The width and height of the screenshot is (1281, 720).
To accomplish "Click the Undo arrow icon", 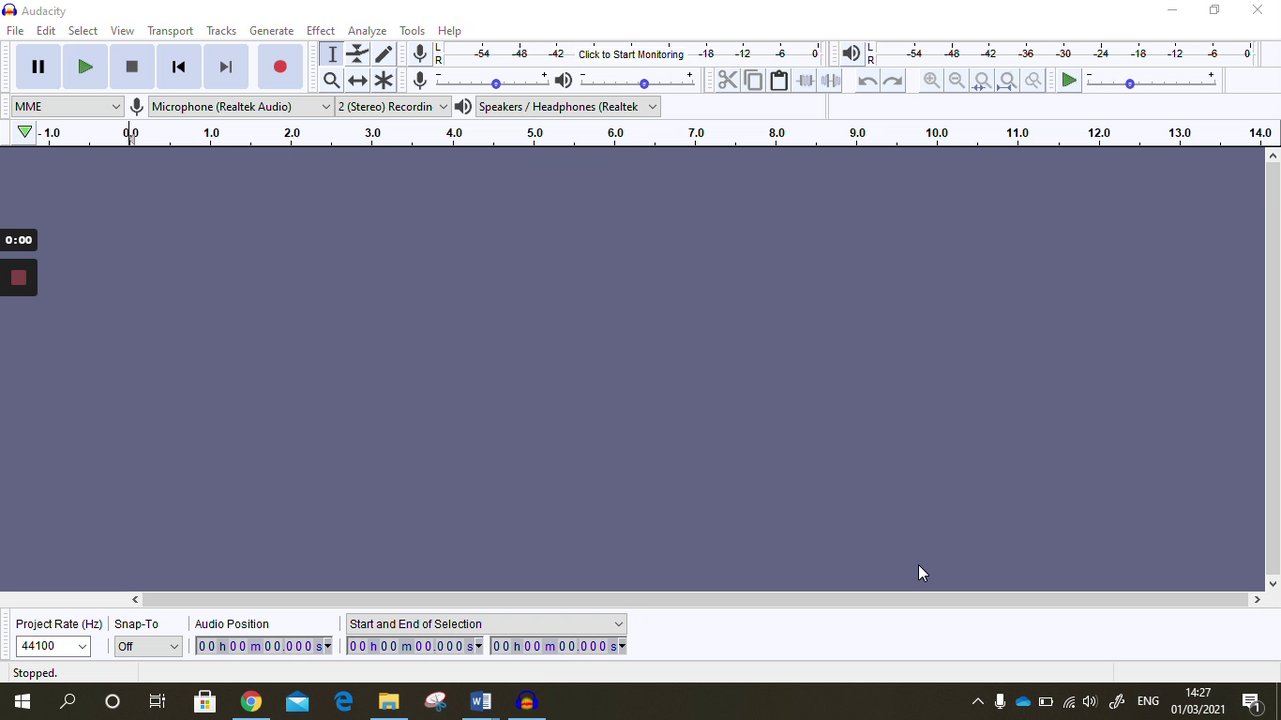I will point(867,80).
